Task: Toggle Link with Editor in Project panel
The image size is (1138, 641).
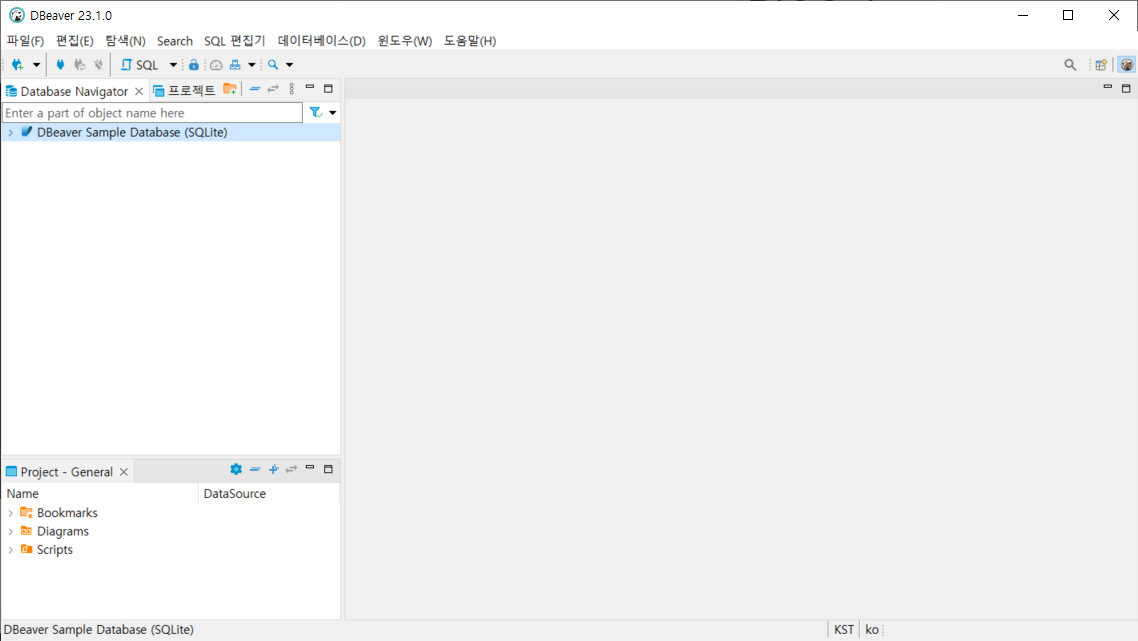Action: (291, 470)
